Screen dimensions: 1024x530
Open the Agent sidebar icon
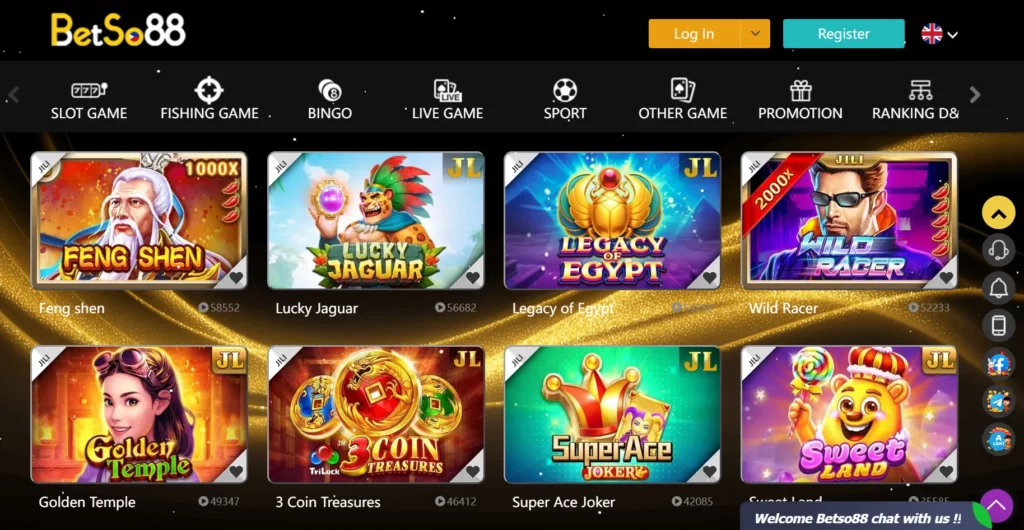[x=999, y=439]
